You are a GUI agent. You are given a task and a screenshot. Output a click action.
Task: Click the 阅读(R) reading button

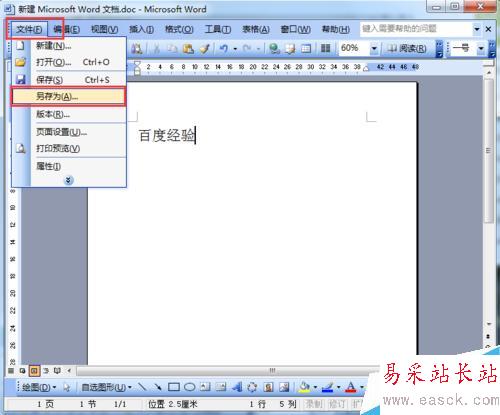407,49
